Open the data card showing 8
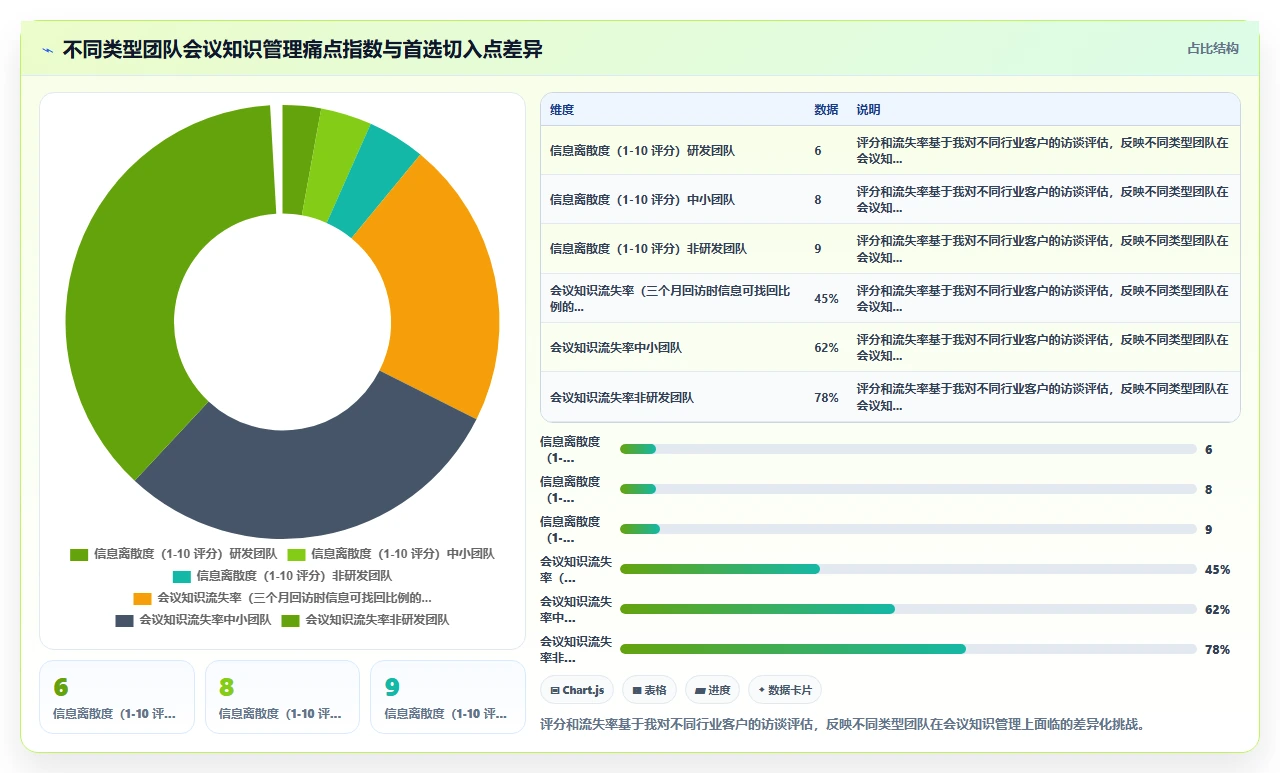Viewport: 1280px width, 773px height. [x=282, y=697]
